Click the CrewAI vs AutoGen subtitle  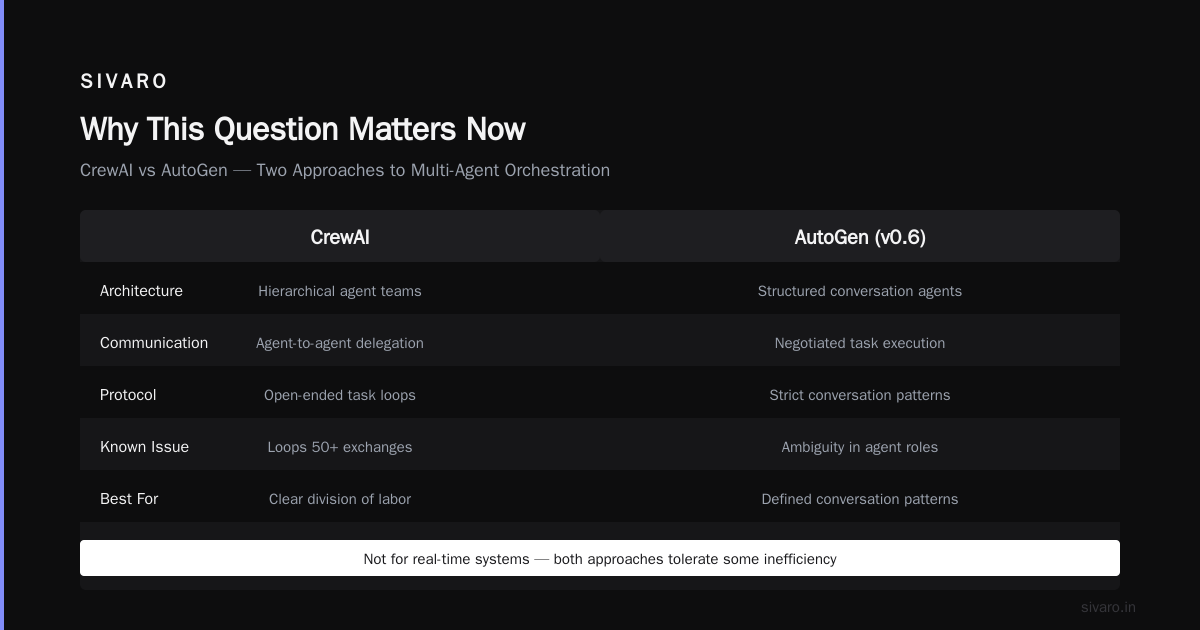tap(345, 170)
